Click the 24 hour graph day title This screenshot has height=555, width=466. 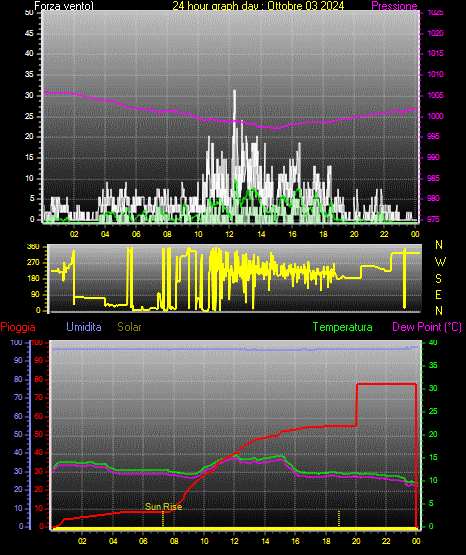click(x=258, y=6)
